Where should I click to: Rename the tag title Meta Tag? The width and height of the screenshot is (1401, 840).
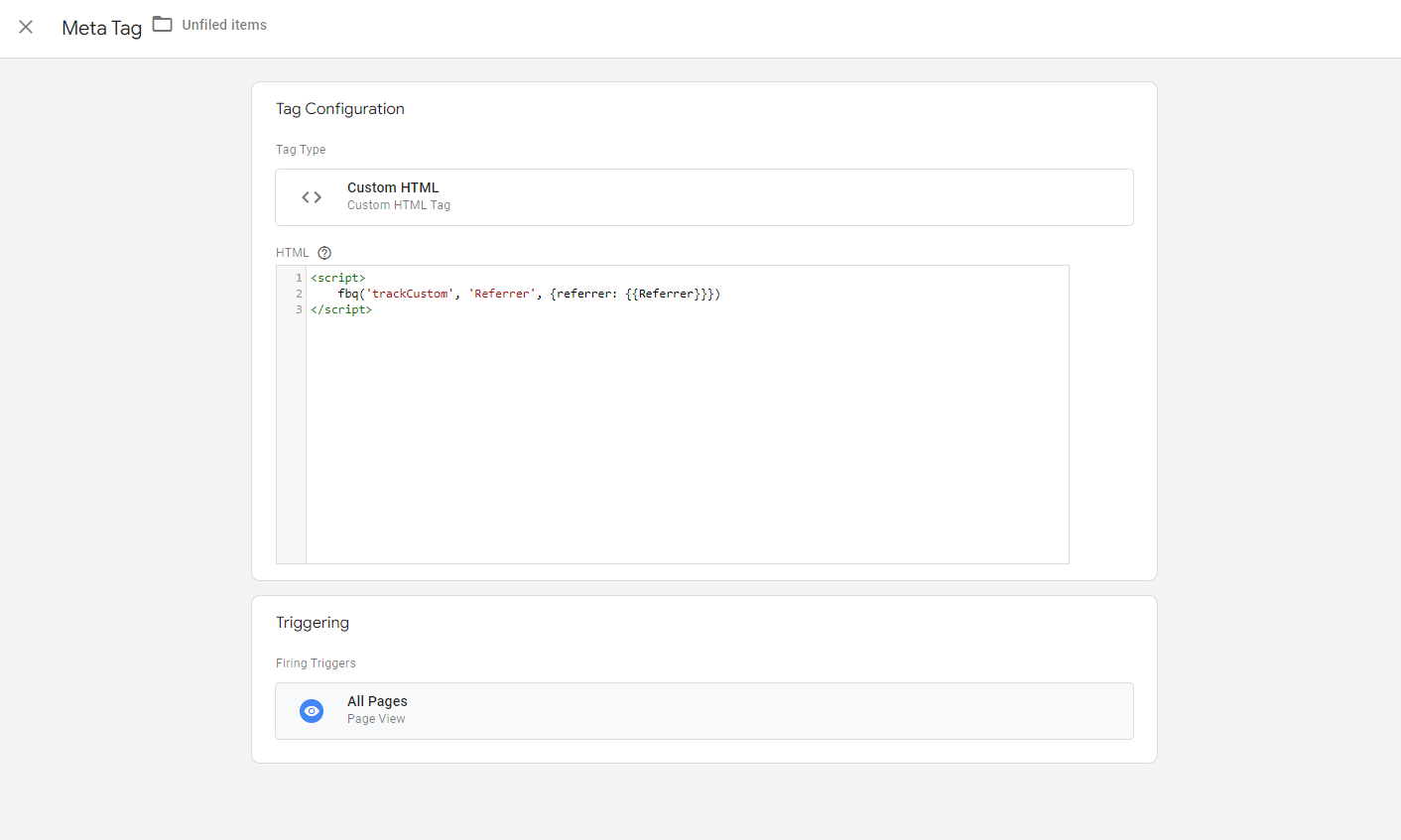pyautogui.click(x=102, y=28)
